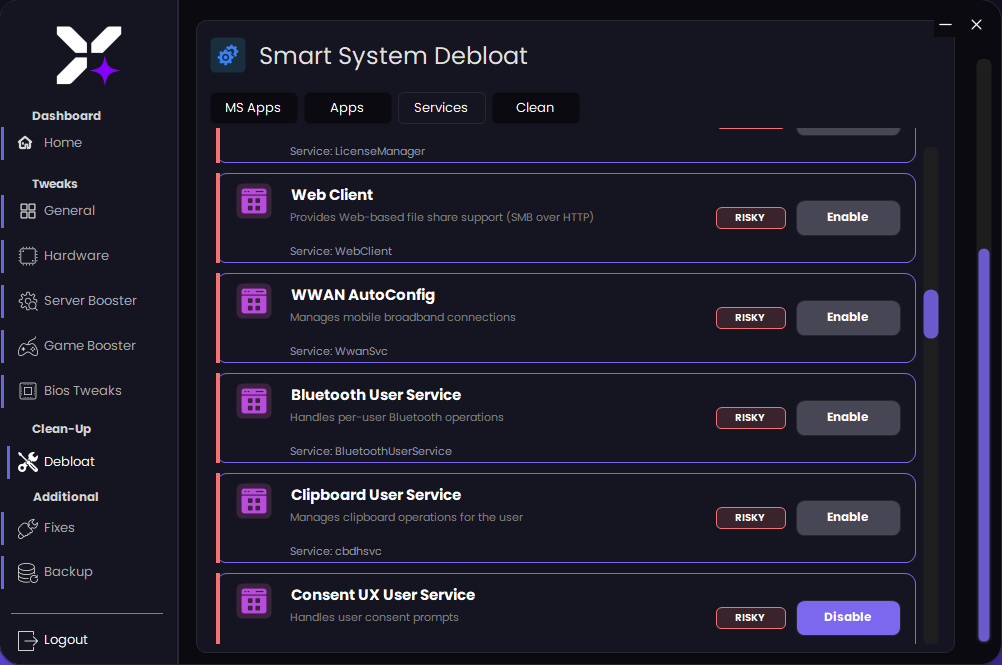Enable the WWAN AutoConfig service

point(847,317)
